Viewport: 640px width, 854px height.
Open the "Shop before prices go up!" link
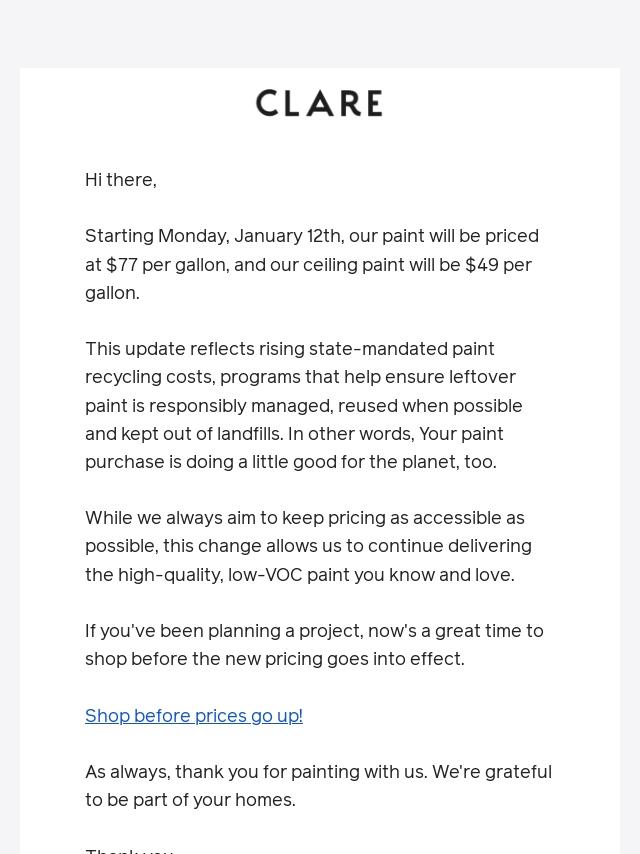point(193,716)
